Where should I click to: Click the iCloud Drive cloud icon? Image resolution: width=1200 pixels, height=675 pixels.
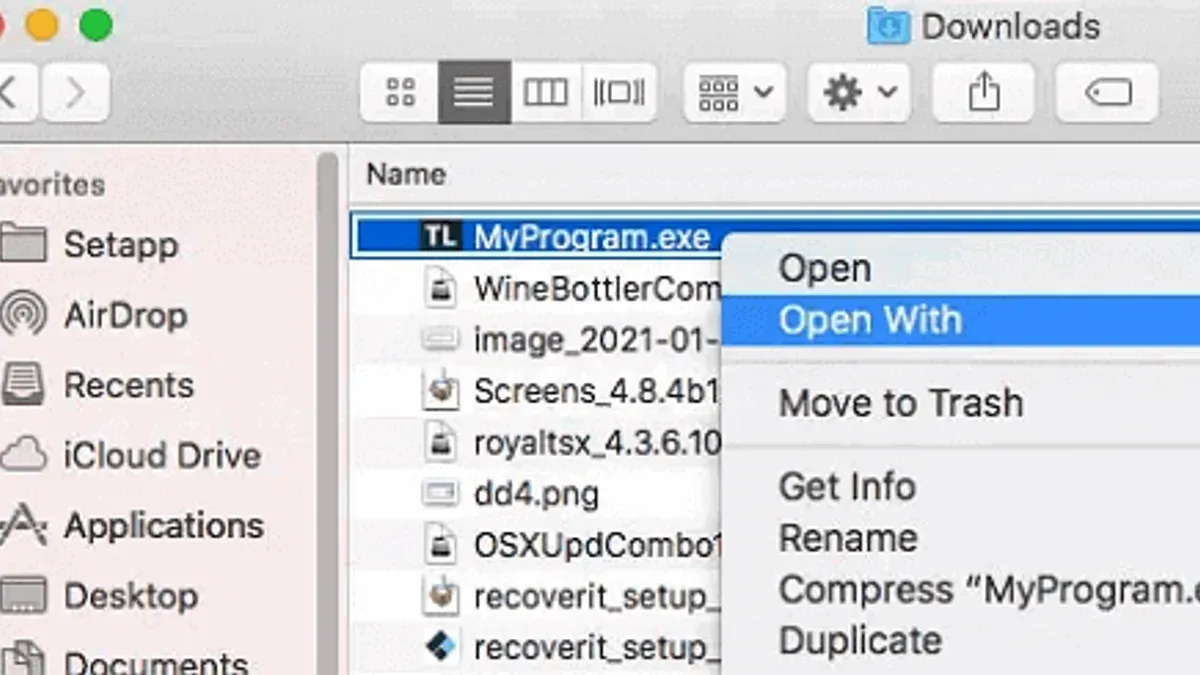[23, 456]
